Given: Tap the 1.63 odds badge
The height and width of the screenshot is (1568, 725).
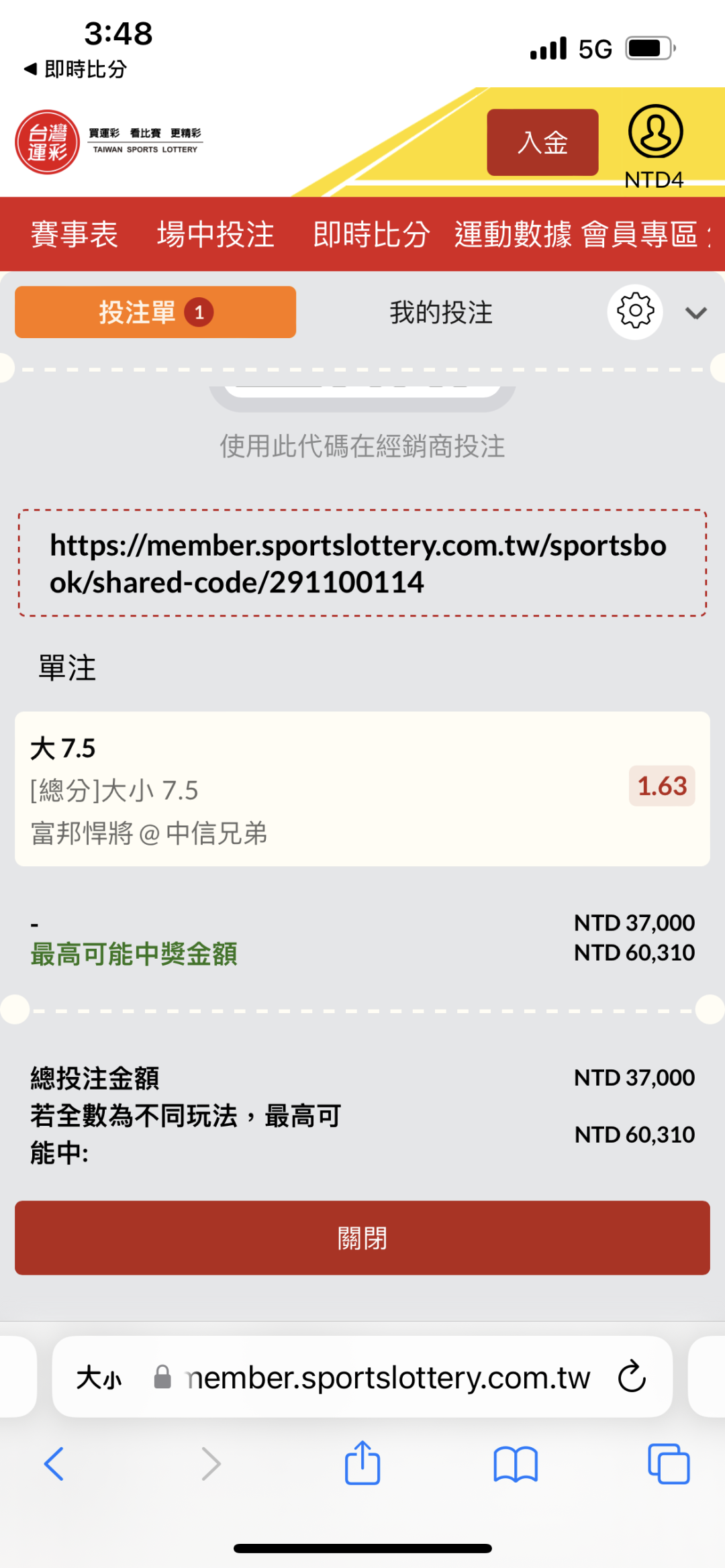Looking at the screenshot, I should click(x=661, y=786).
